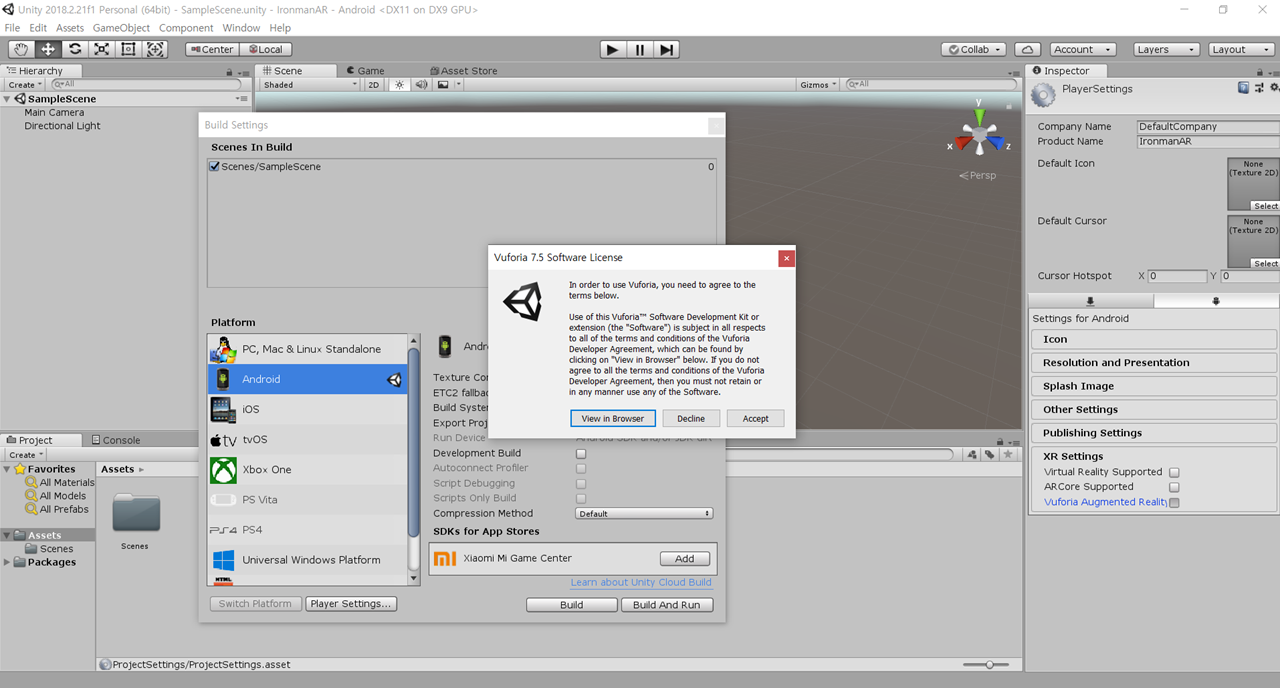Toggle Script Debugging checkbox
This screenshot has height=688, width=1280.
click(x=581, y=484)
